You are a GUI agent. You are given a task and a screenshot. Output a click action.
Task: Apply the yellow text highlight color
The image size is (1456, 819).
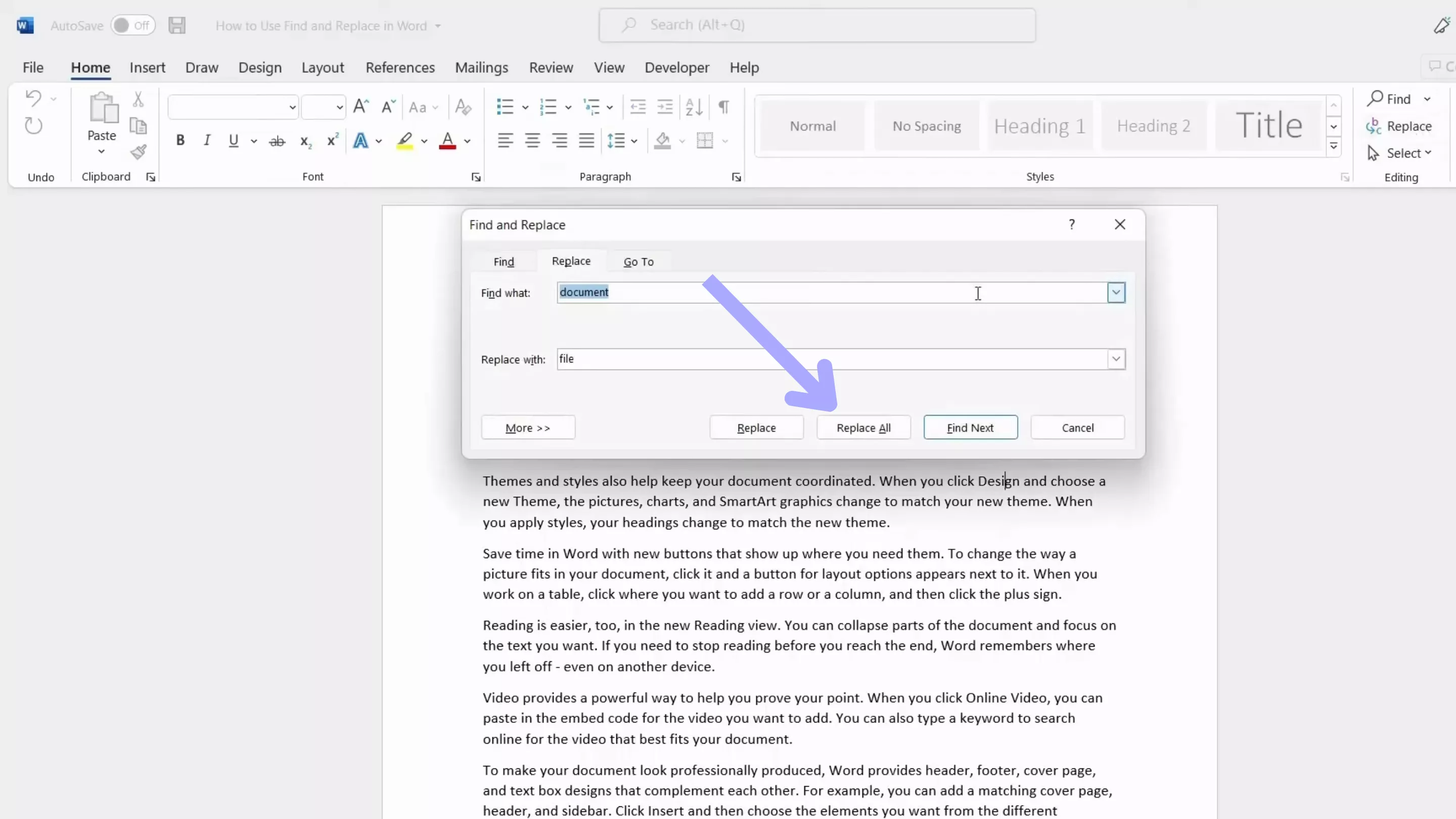coord(404,141)
